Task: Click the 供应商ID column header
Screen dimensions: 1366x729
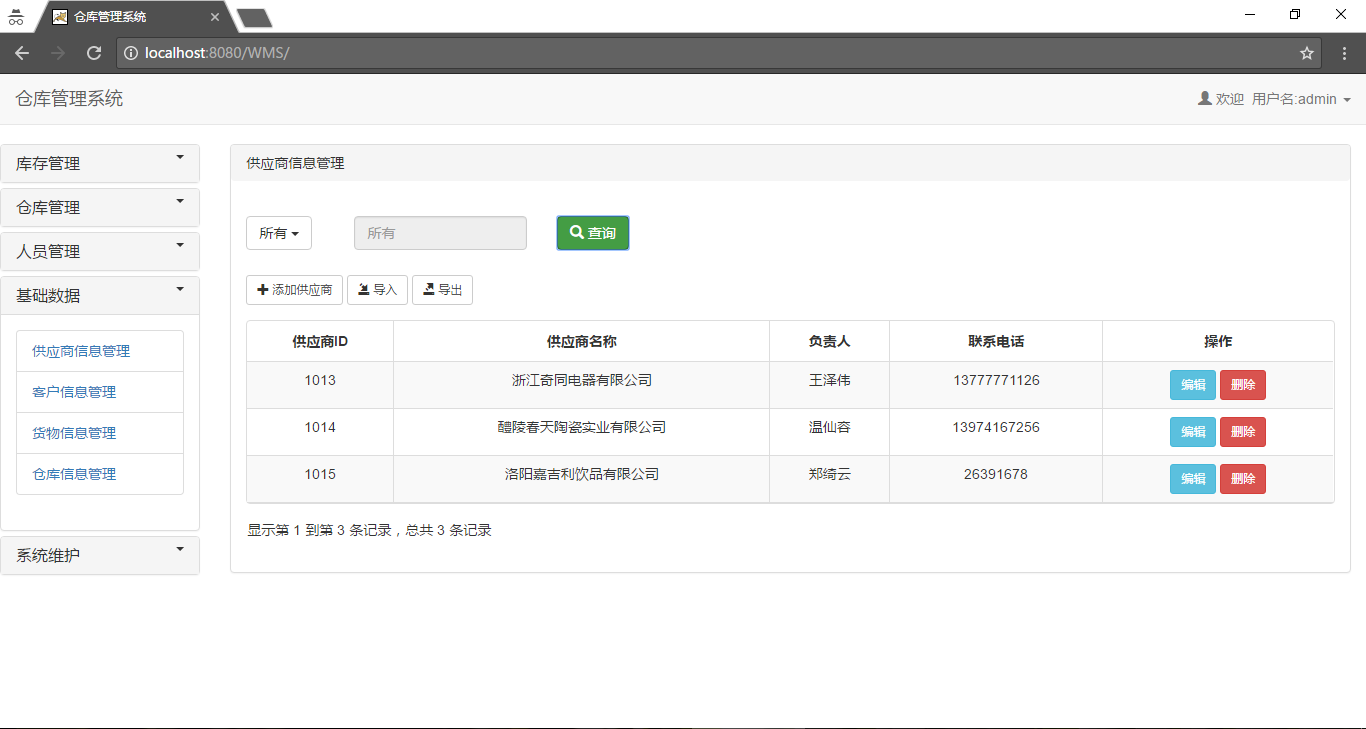Action: pyautogui.click(x=320, y=341)
